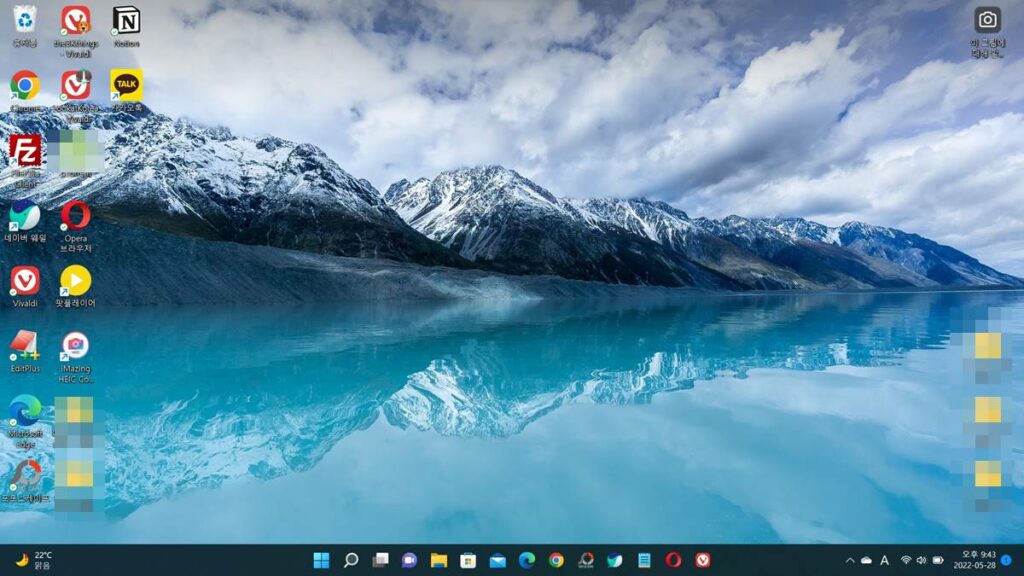This screenshot has height=576, width=1024.
Task: Launch File Explorer from the taskbar
Action: coord(439,560)
